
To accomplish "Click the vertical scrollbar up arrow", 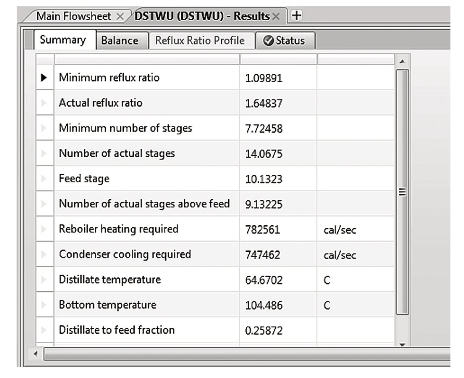I will (x=402, y=61).
